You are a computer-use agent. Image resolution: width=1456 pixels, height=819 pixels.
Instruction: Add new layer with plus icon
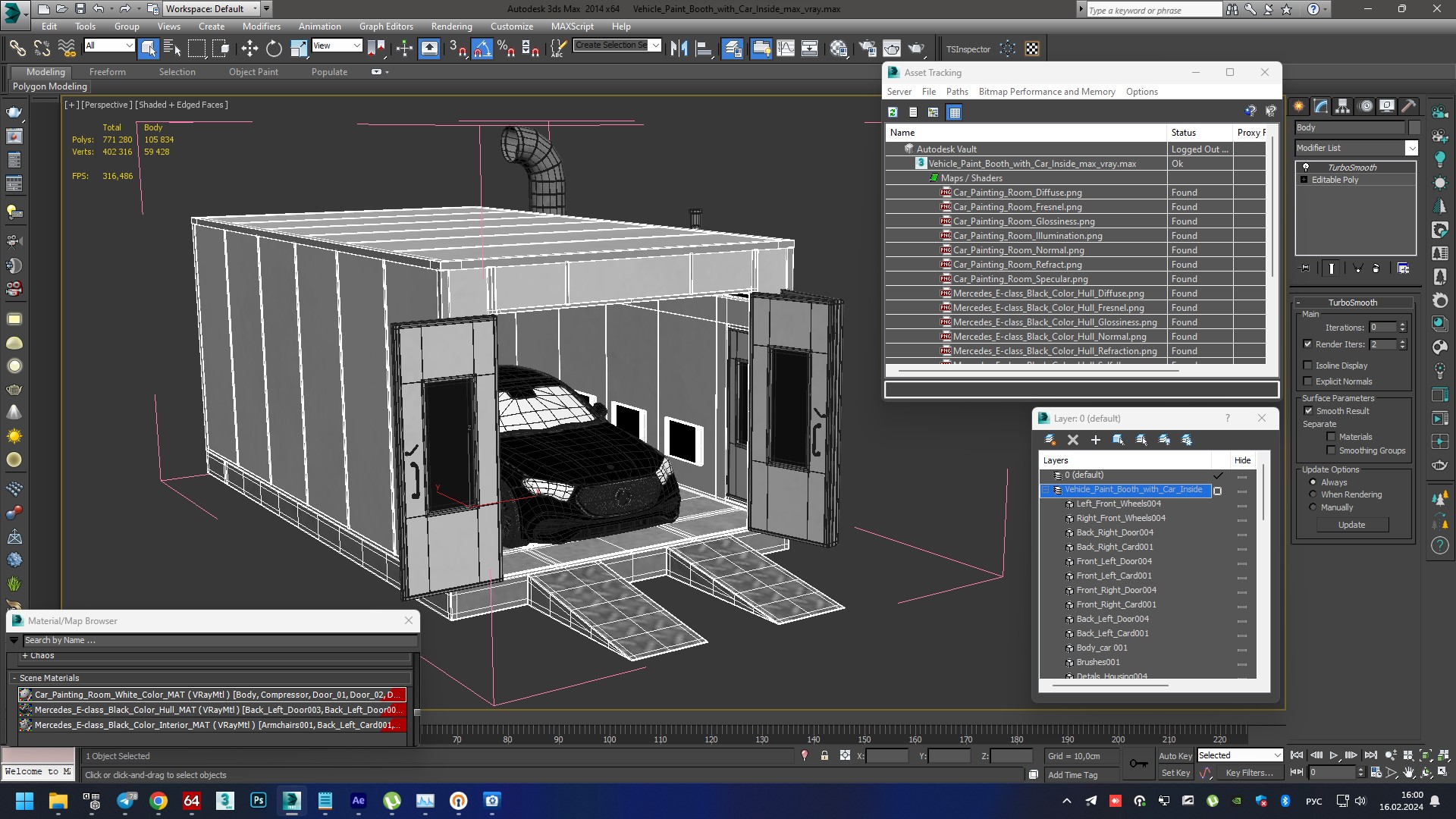pyautogui.click(x=1095, y=440)
